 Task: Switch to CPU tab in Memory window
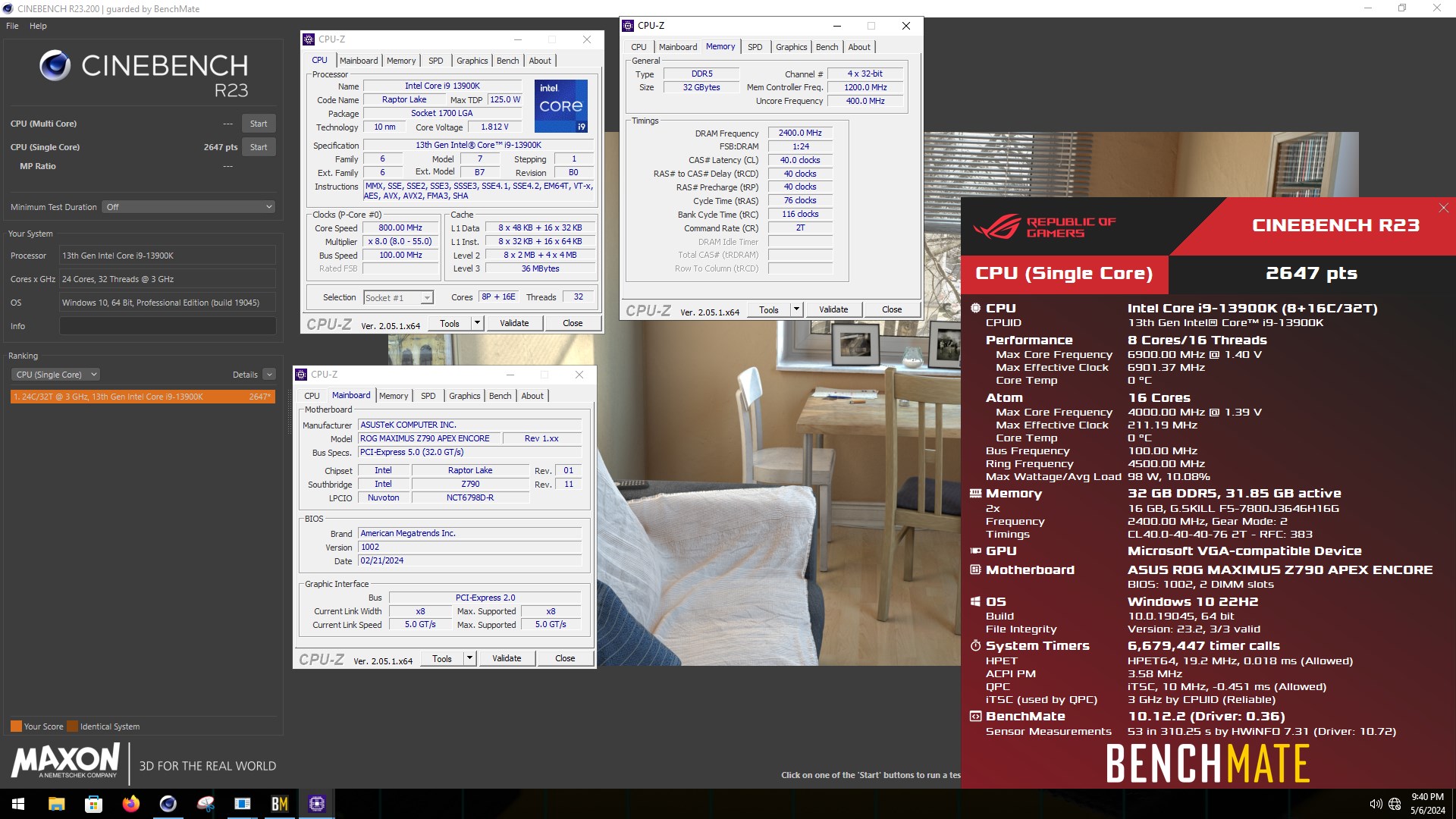coord(639,47)
